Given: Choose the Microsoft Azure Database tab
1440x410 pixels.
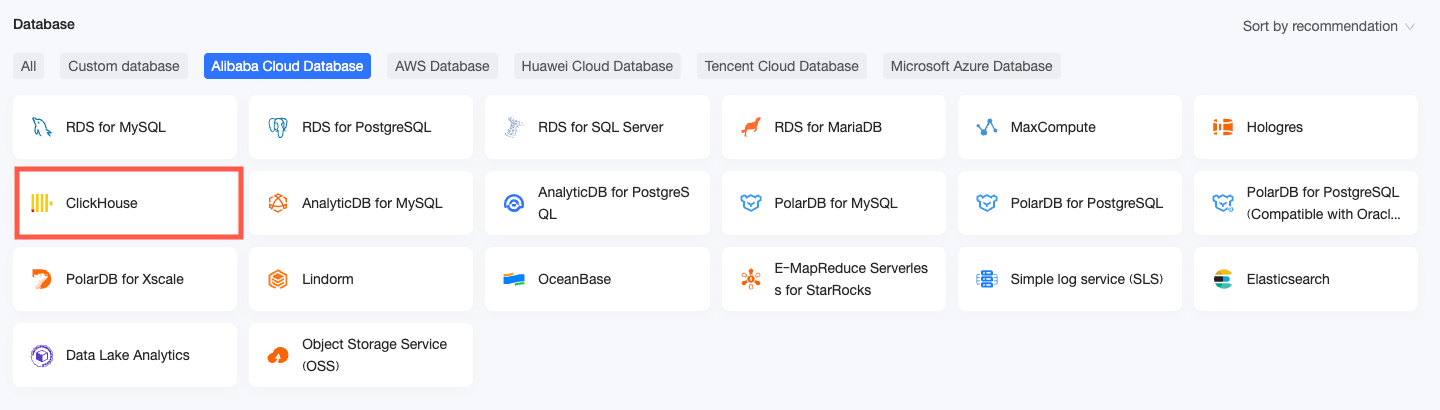Looking at the screenshot, I should [x=972, y=66].
